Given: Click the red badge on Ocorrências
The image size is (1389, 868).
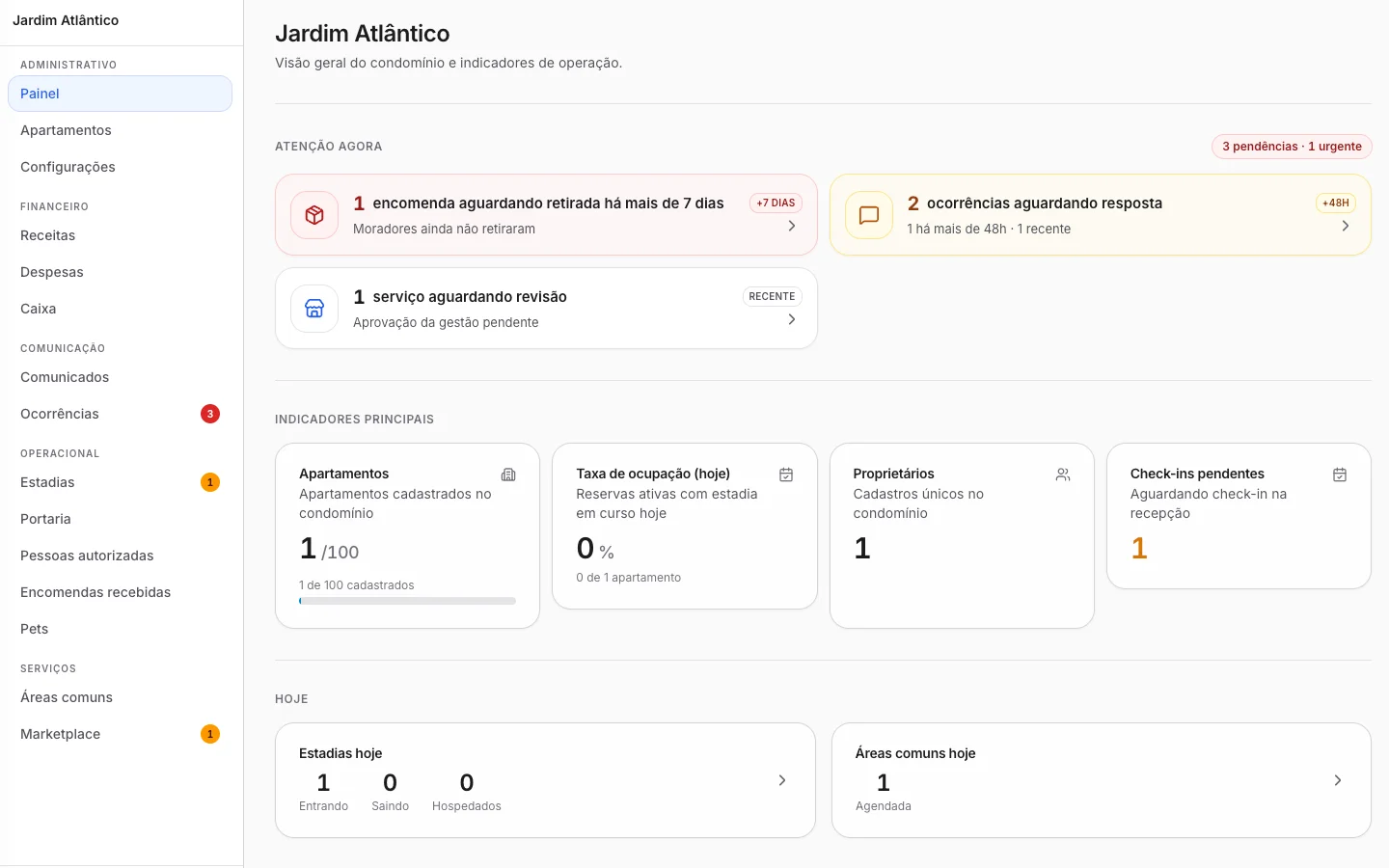Looking at the screenshot, I should (210, 414).
